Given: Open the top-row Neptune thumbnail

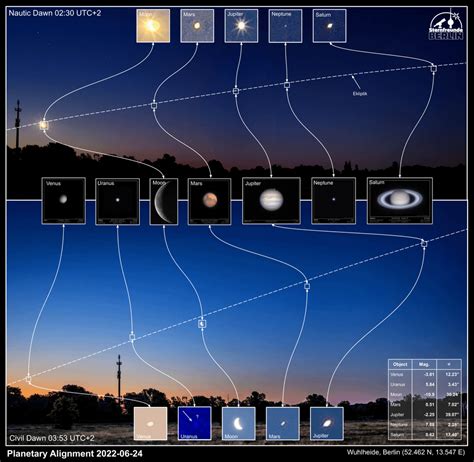Looking at the screenshot, I should (x=285, y=26).
